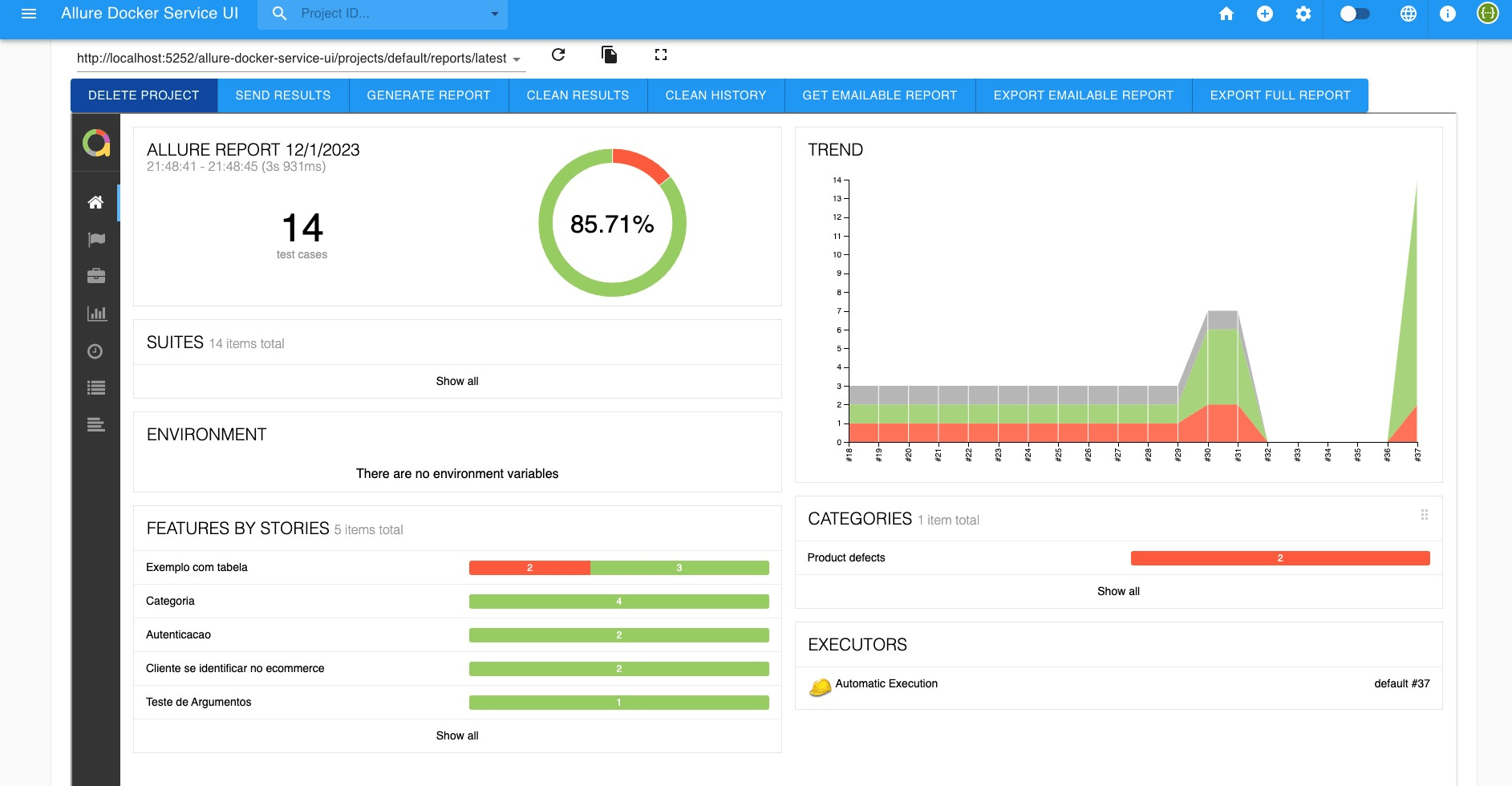Open settings gear icon
This screenshot has height=786, width=1512.
coord(1303,14)
